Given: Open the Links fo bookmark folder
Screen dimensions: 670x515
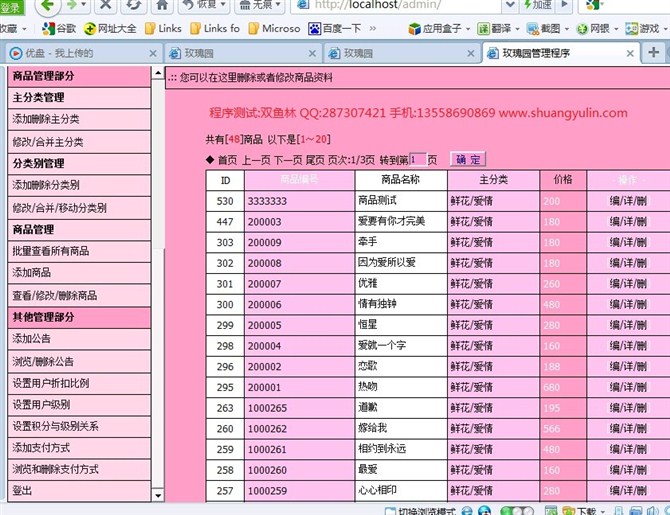Looking at the screenshot, I should pos(215,29).
